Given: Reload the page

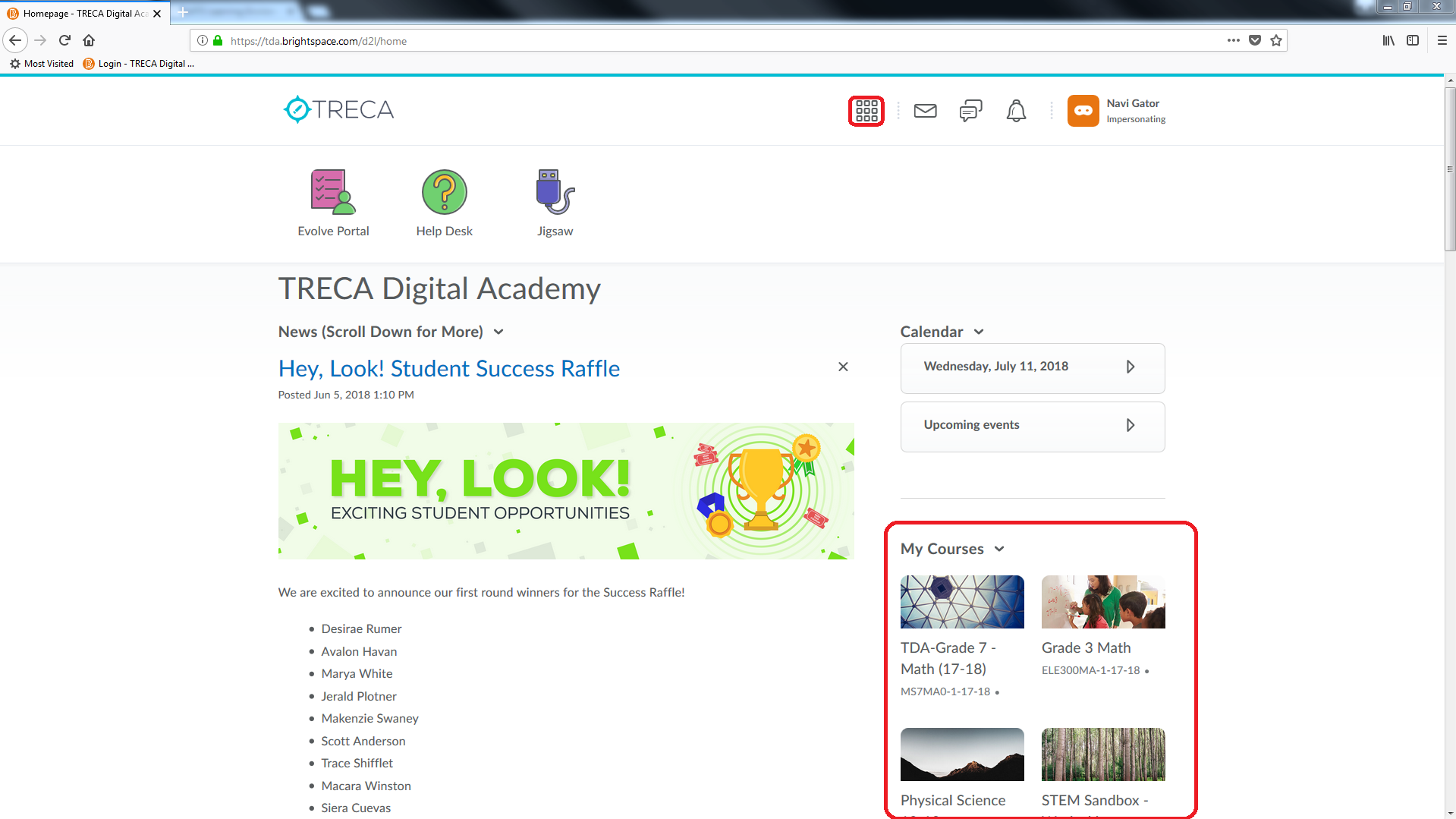Looking at the screenshot, I should tap(64, 40).
